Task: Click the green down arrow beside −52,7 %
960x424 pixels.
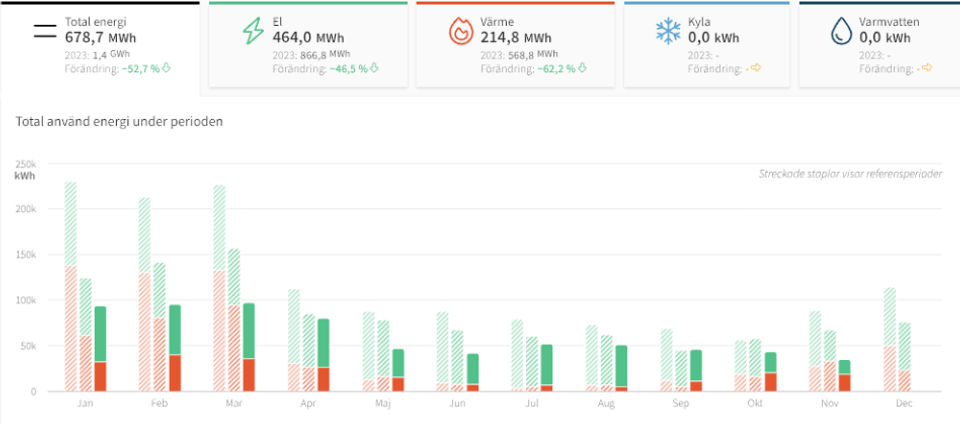Action: click(165, 69)
